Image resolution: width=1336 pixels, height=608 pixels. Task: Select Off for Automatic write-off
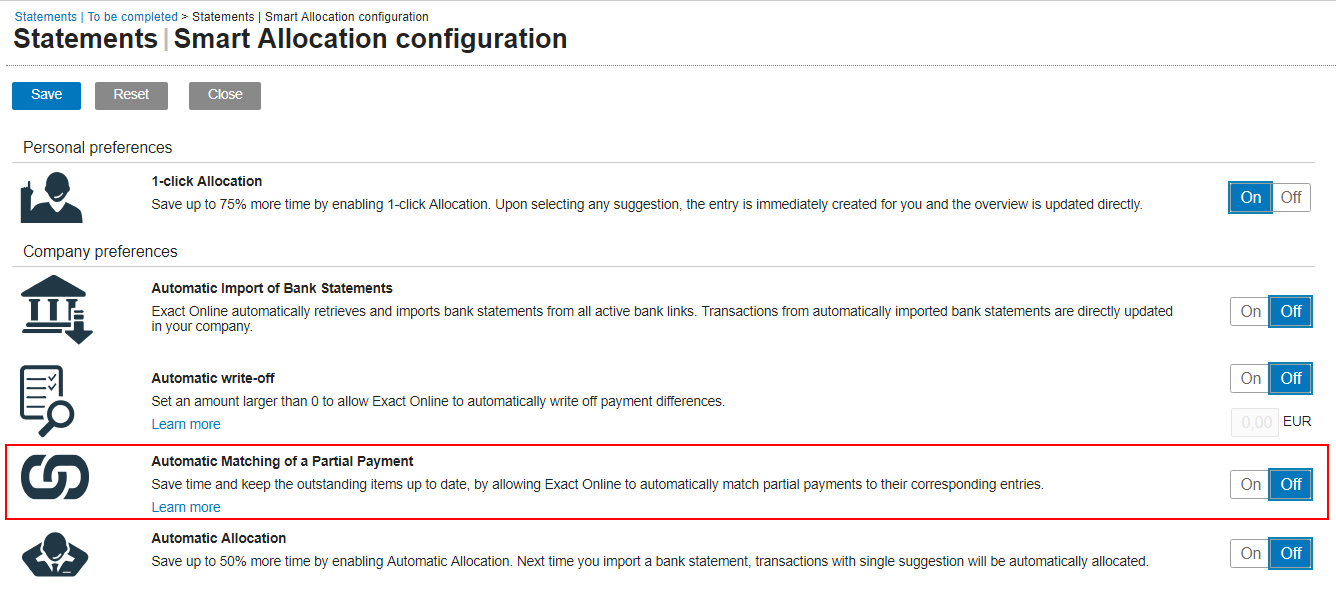[1291, 378]
